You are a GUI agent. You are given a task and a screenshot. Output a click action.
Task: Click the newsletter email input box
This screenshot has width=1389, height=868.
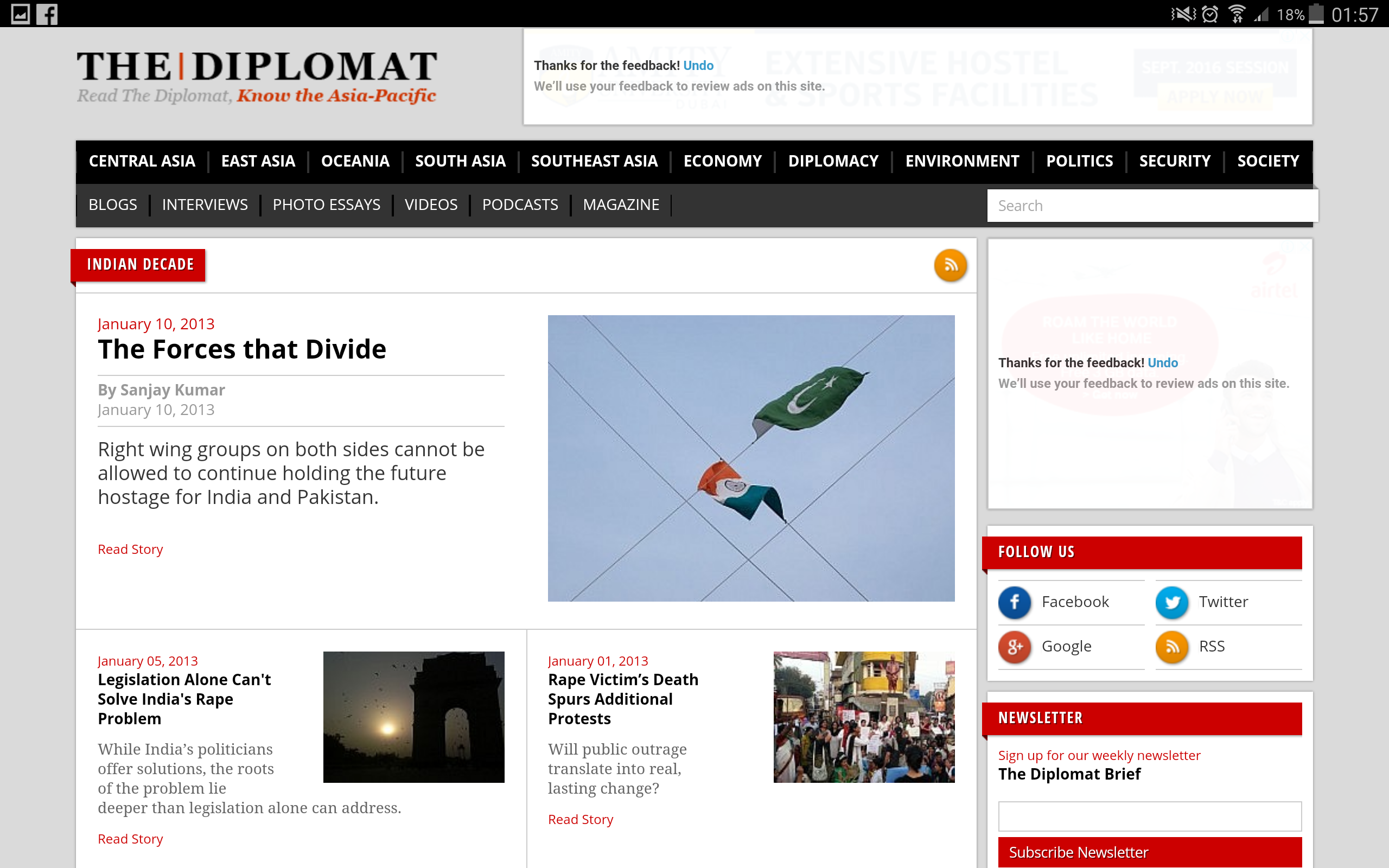pos(1150,816)
